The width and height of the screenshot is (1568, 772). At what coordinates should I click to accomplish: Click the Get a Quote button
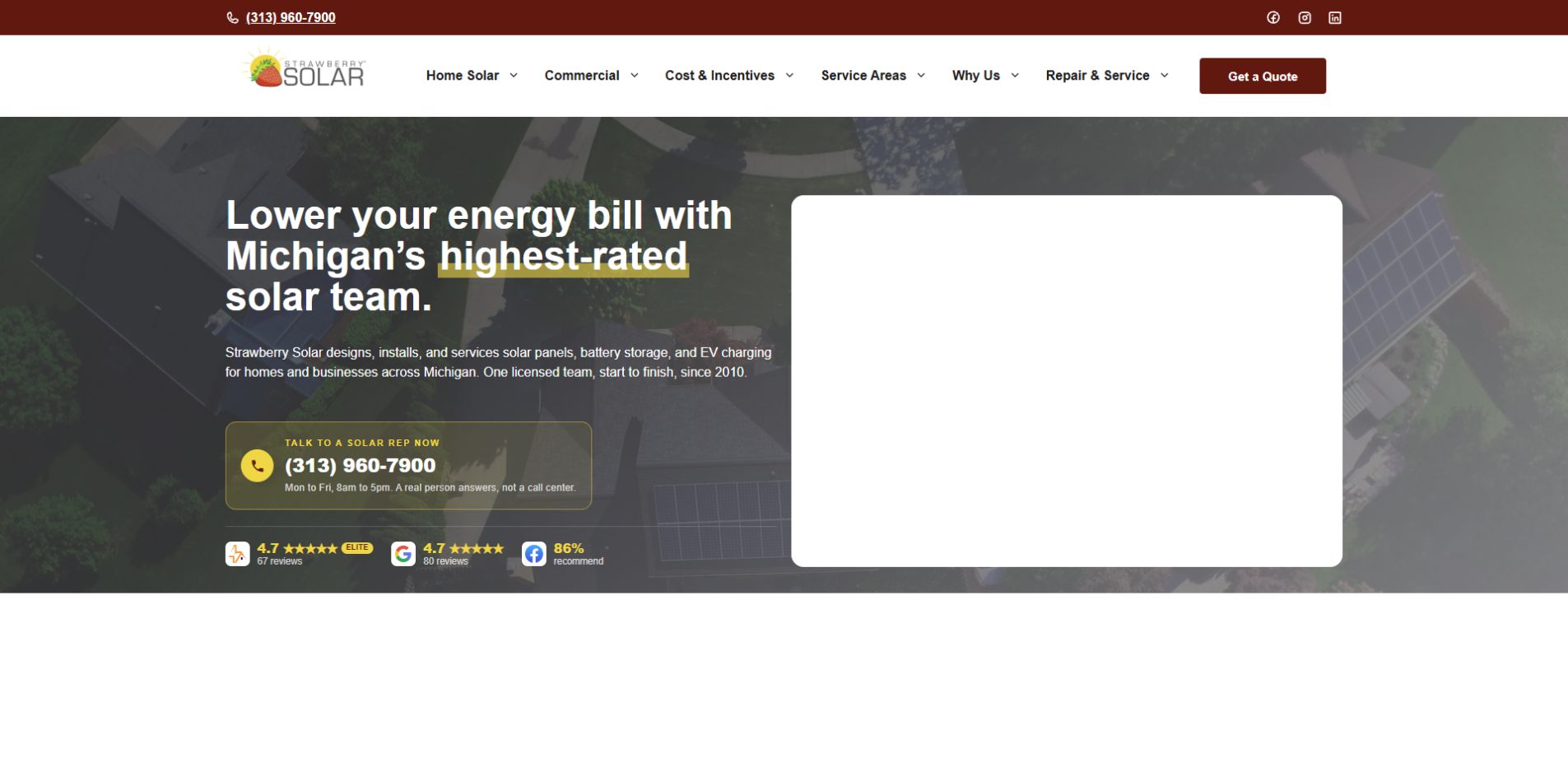pos(1262,76)
